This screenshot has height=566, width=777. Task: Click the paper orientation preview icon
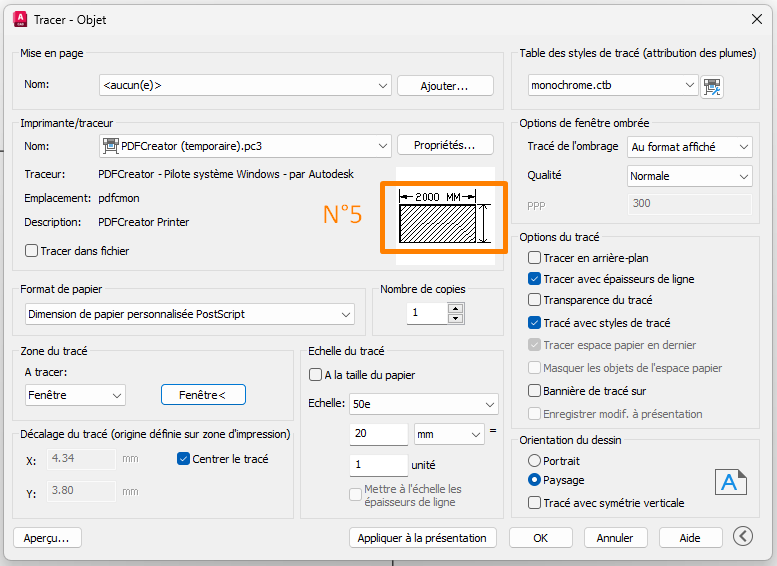point(730,482)
